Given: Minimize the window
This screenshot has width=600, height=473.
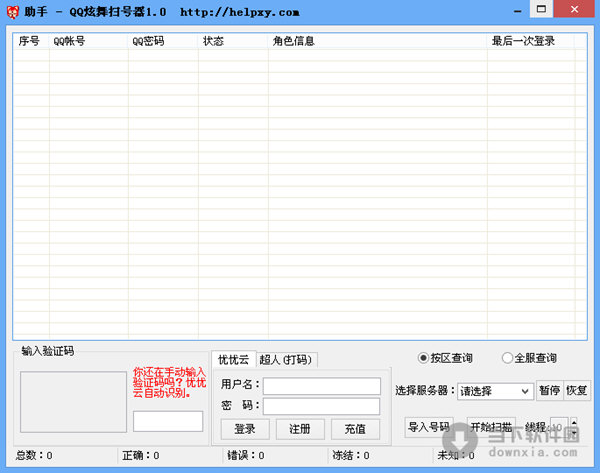Looking at the screenshot, I should point(517,10).
